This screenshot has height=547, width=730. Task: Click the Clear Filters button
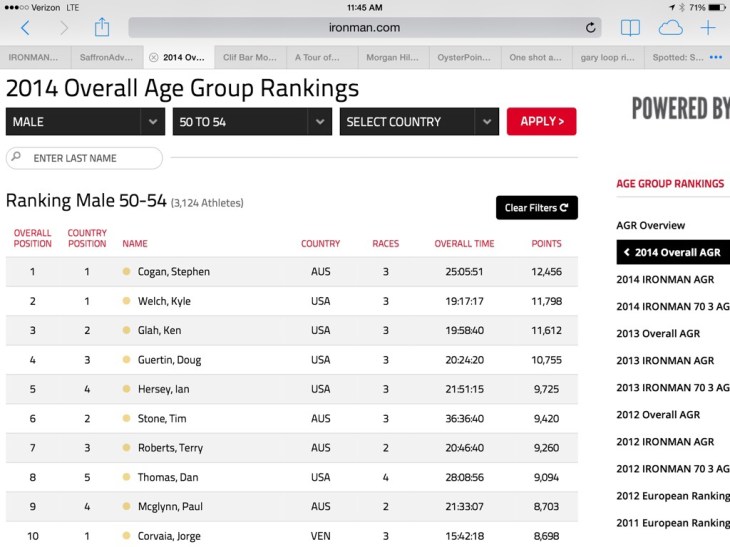[x=536, y=208]
